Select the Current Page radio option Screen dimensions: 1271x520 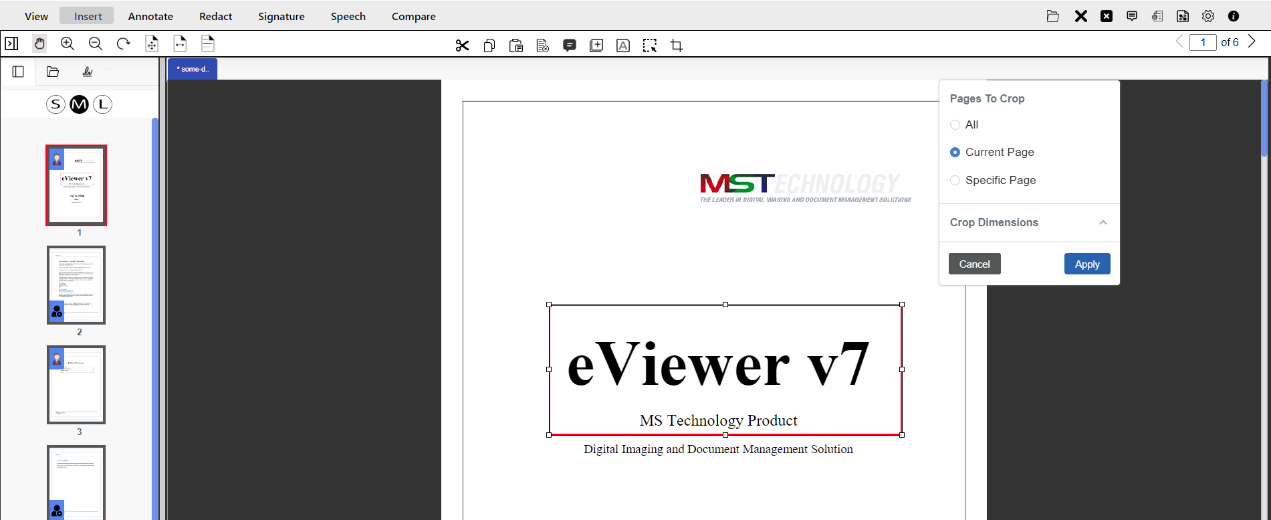coord(955,152)
